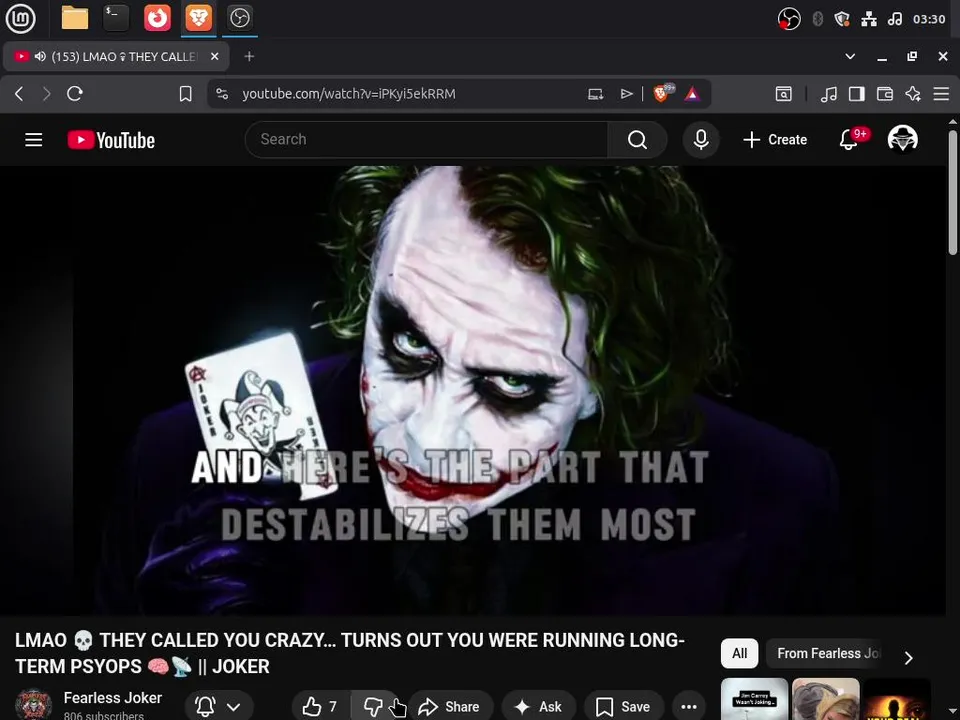Open the Create button

(774, 140)
